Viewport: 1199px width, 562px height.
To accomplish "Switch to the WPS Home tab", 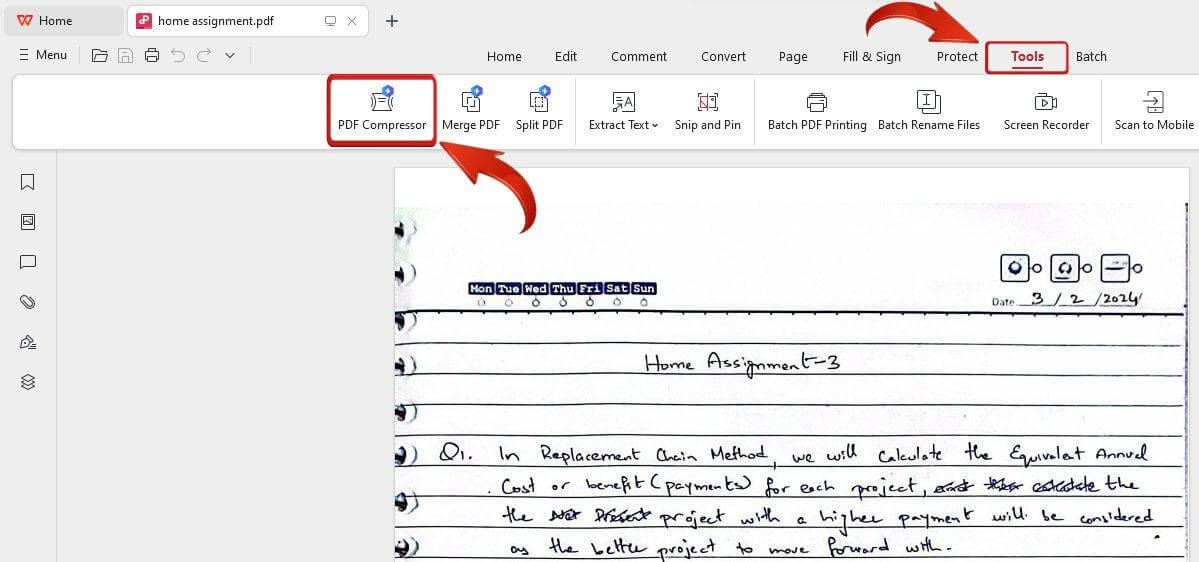I will tap(63, 21).
